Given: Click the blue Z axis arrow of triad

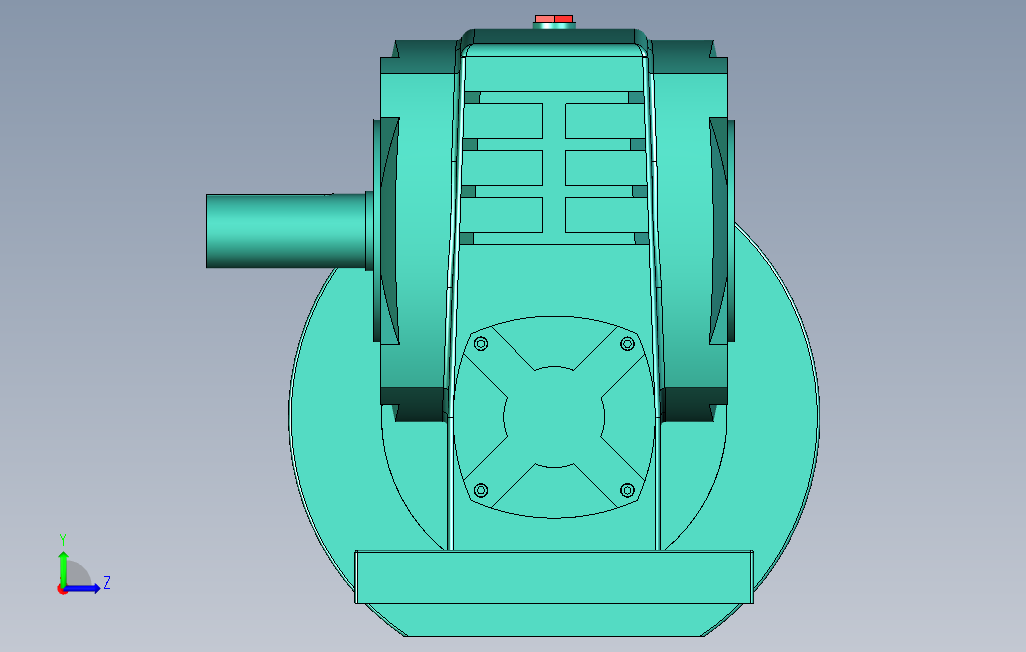Looking at the screenshot, I should pos(84,589).
